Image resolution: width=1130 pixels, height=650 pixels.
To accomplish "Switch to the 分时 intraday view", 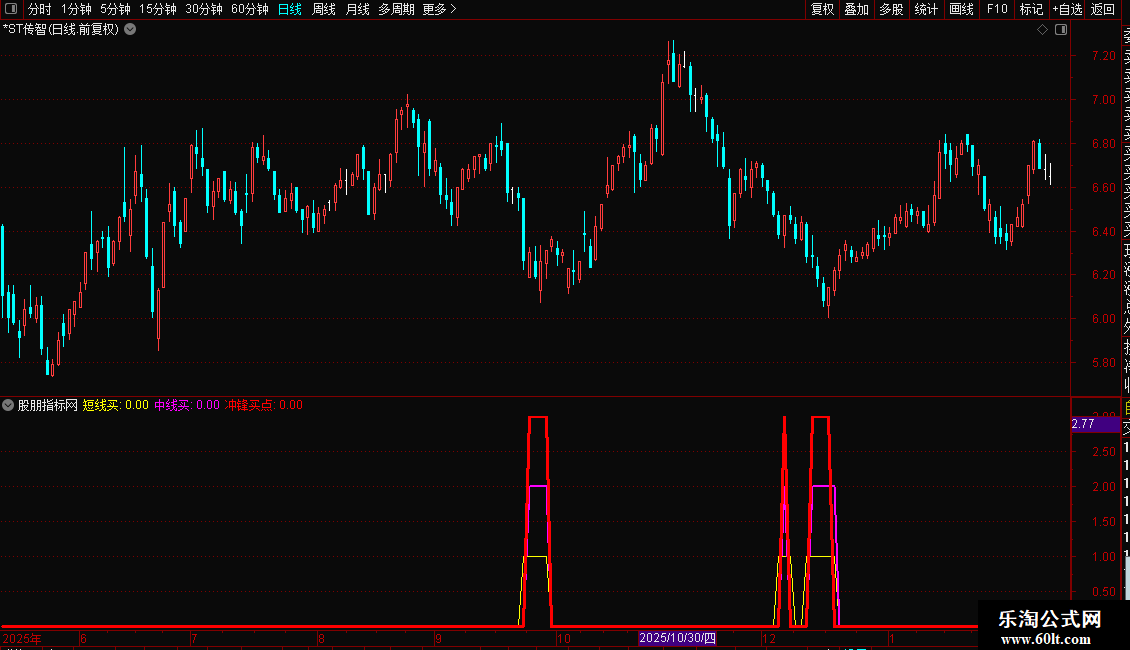I will (39, 9).
